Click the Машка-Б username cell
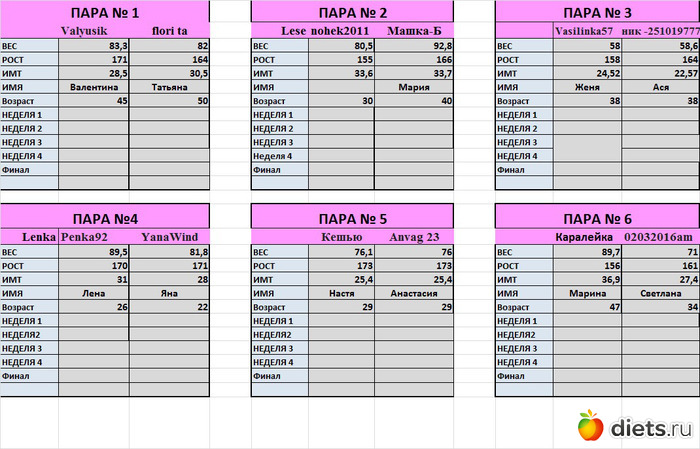The image size is (700, 449). point(415,32)
